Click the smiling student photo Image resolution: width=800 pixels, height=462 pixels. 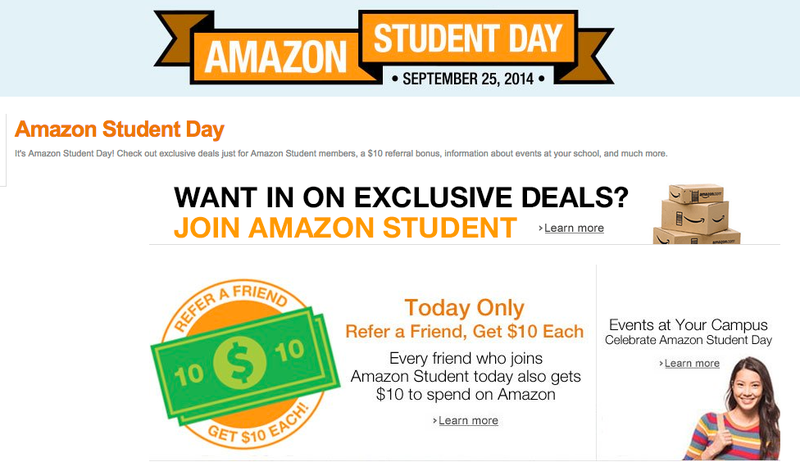(x=733, y=408)
